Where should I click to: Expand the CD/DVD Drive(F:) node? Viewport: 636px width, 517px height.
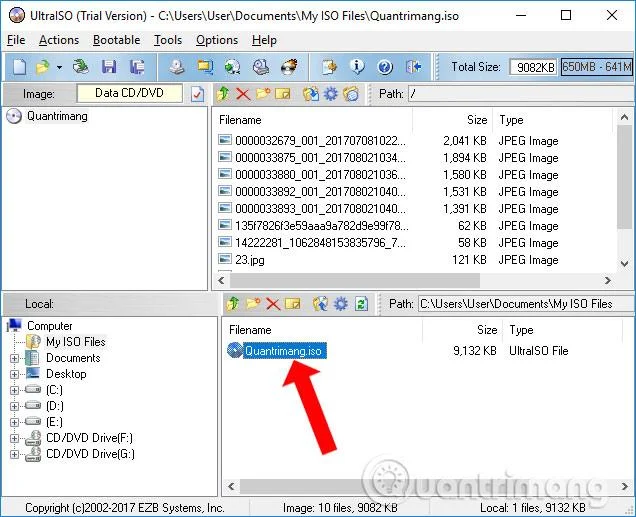coord(14,438)
